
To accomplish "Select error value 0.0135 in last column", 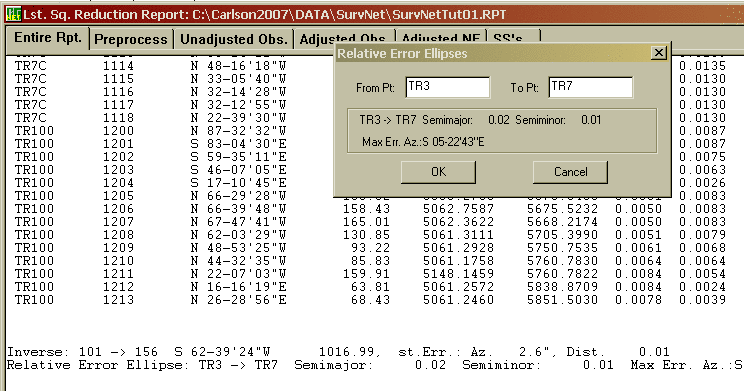I will pos(702,66).
